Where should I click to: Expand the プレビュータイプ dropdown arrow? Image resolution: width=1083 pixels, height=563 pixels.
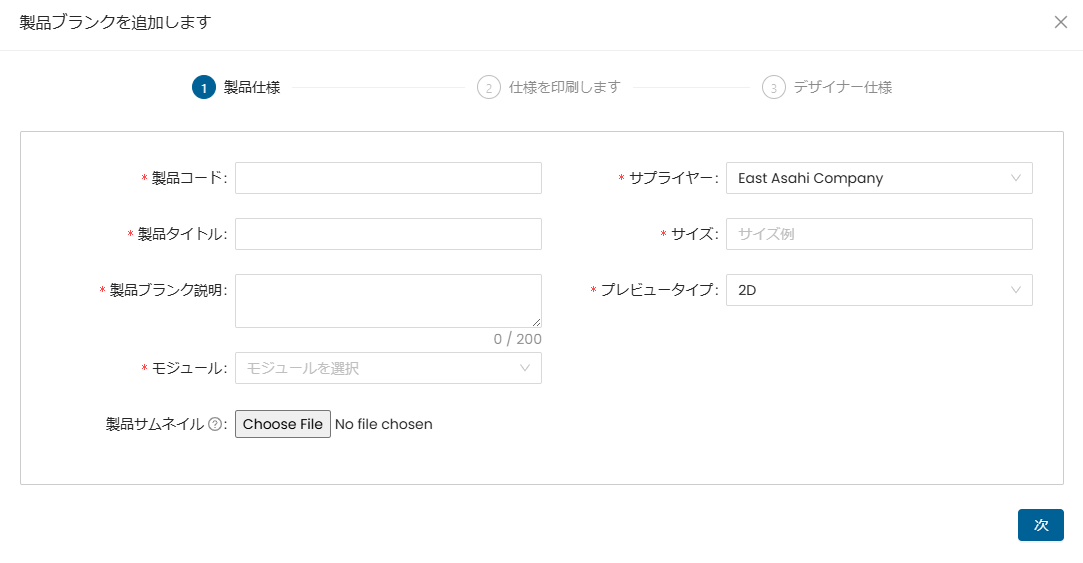1016,290
